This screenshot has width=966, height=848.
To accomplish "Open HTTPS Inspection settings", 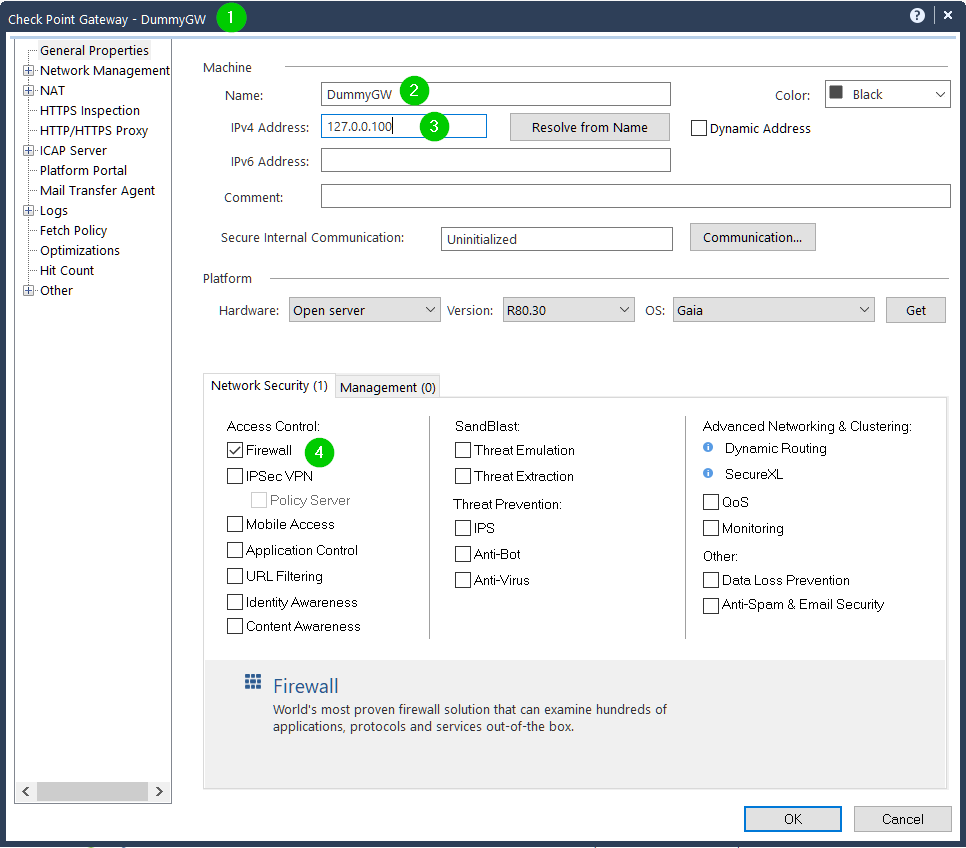I will [x=90, y=110].
